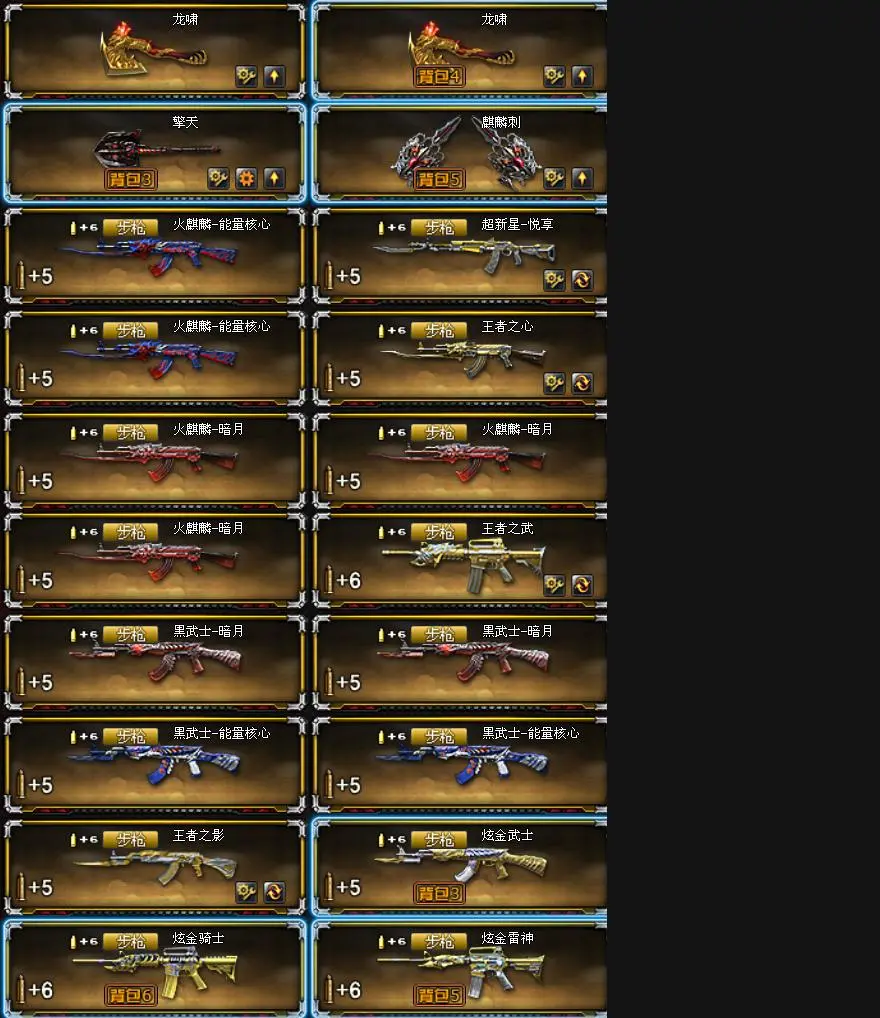Click the up arrow on 麒麟刺 card
This screenshot has width=880, height=1018.
pos(582,179)
